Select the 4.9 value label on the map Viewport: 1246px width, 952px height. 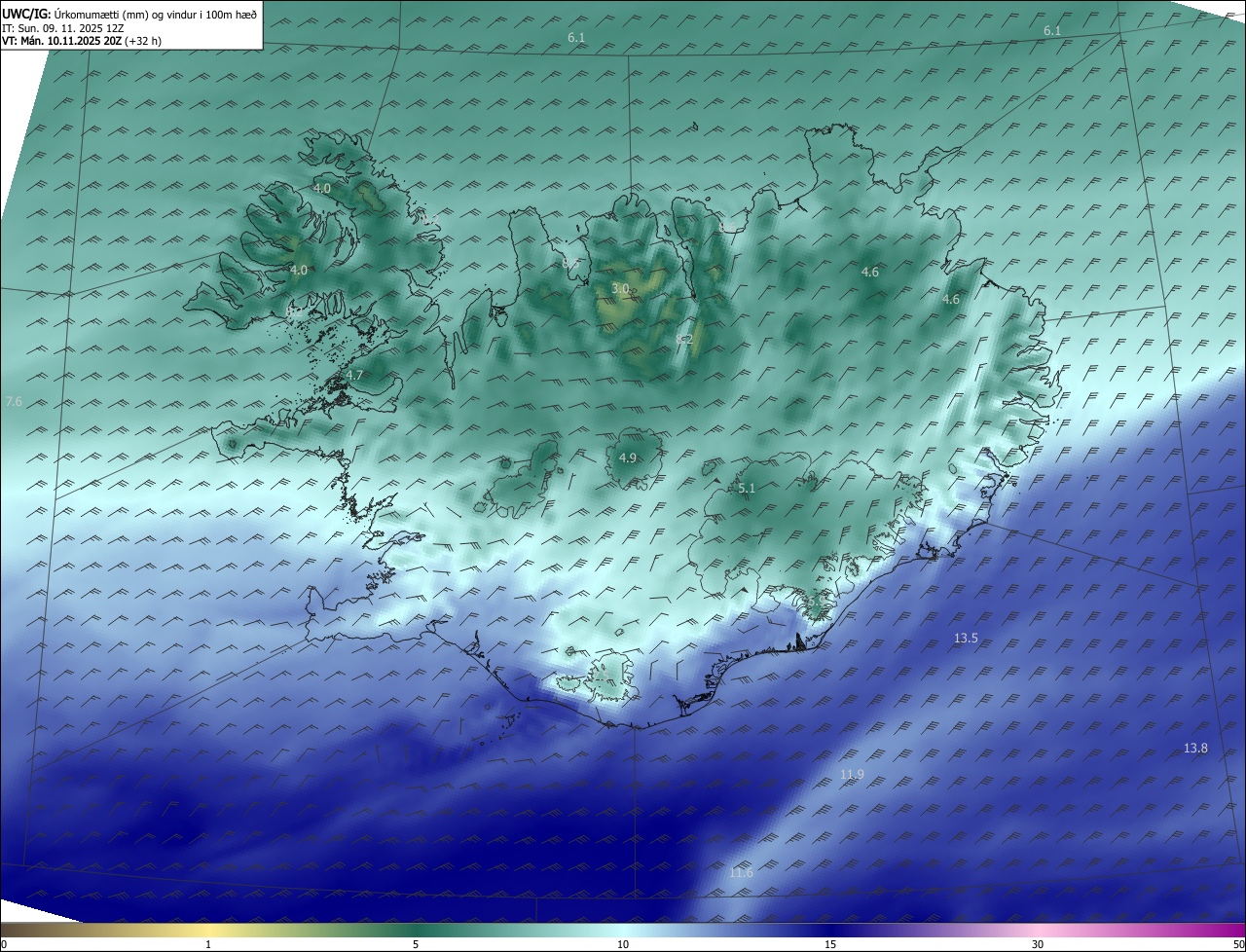(628, 458)
